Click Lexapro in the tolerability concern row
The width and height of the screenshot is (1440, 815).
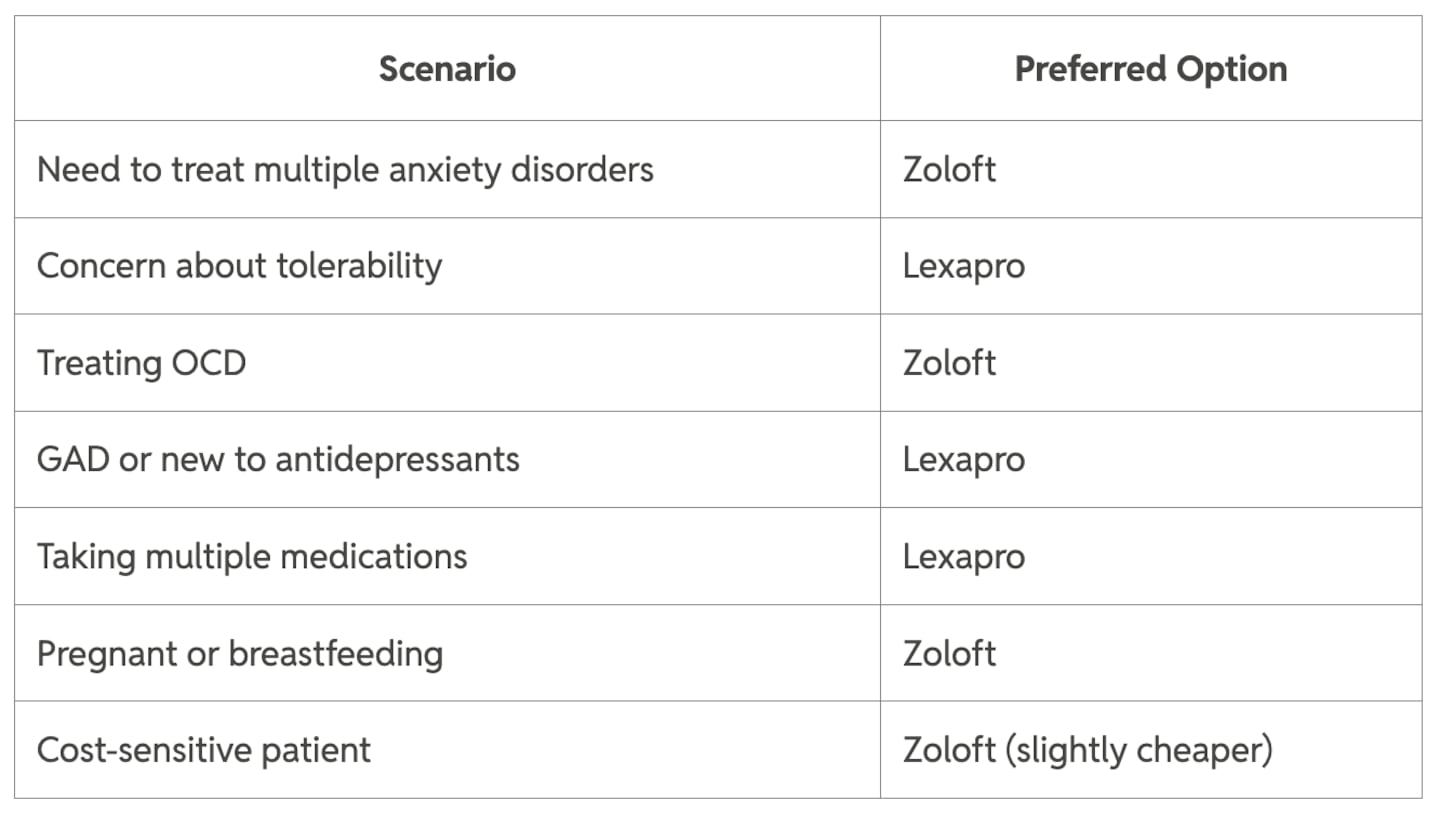(x=963, y=266)
